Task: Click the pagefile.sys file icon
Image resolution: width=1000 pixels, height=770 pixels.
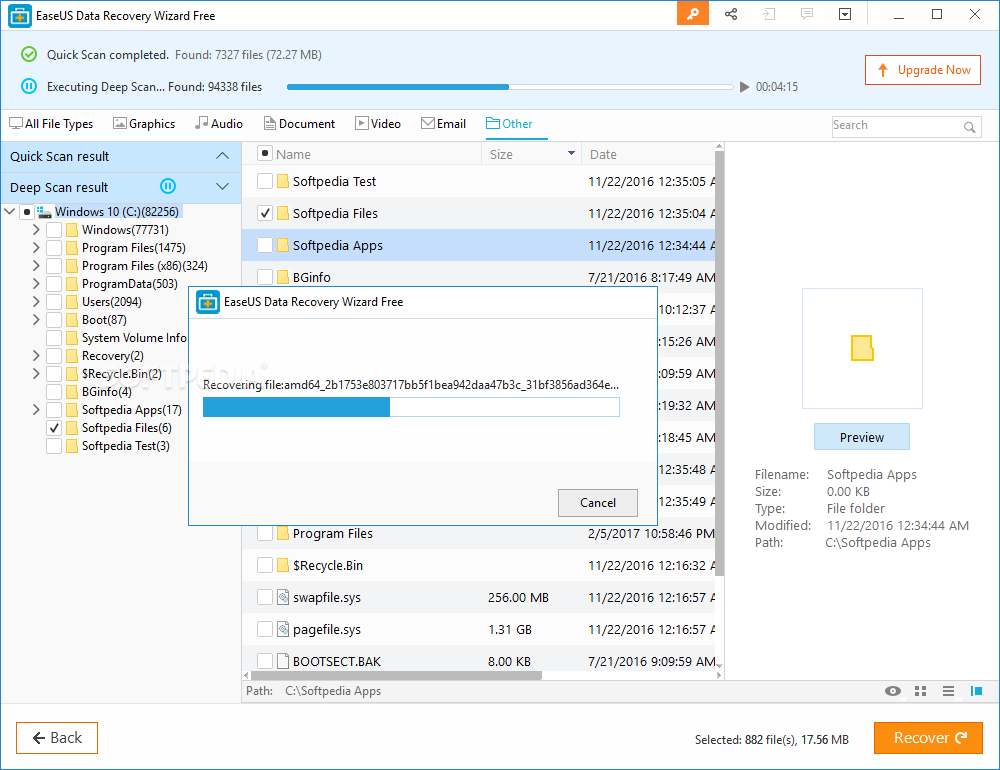Action: (283, 629)
